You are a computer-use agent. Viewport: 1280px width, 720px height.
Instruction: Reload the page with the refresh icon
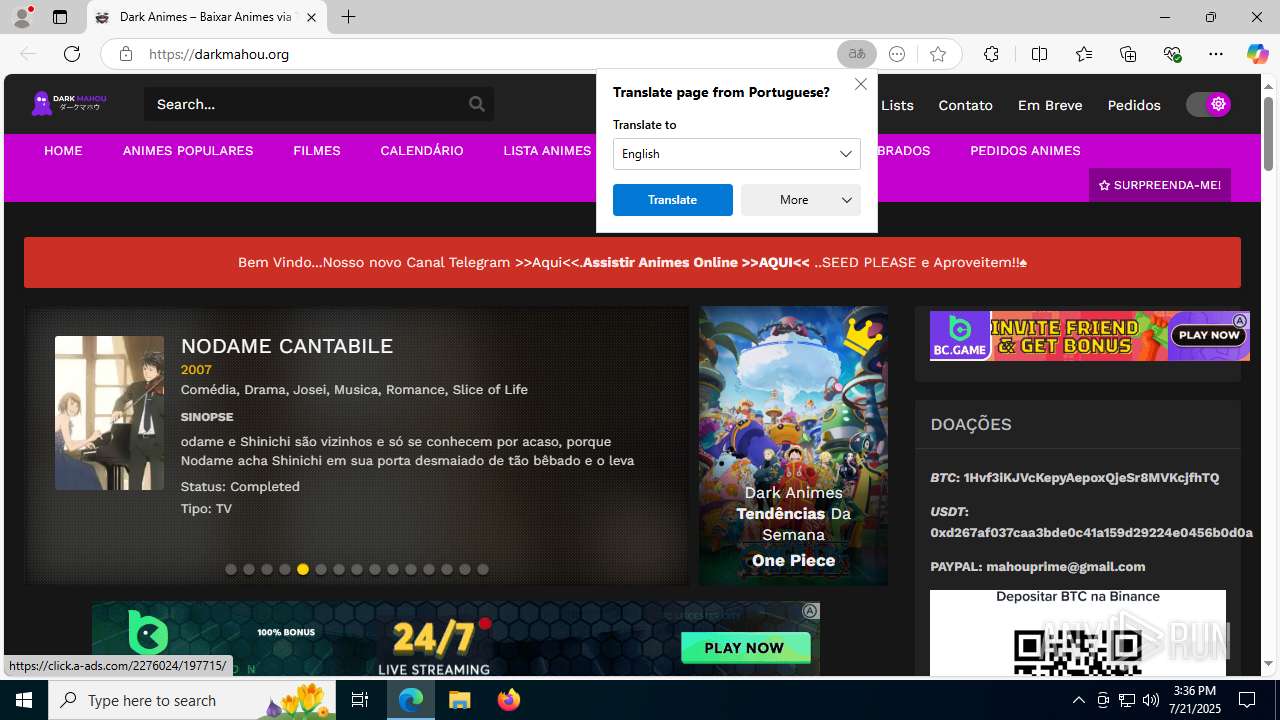[x=72, y=54]
